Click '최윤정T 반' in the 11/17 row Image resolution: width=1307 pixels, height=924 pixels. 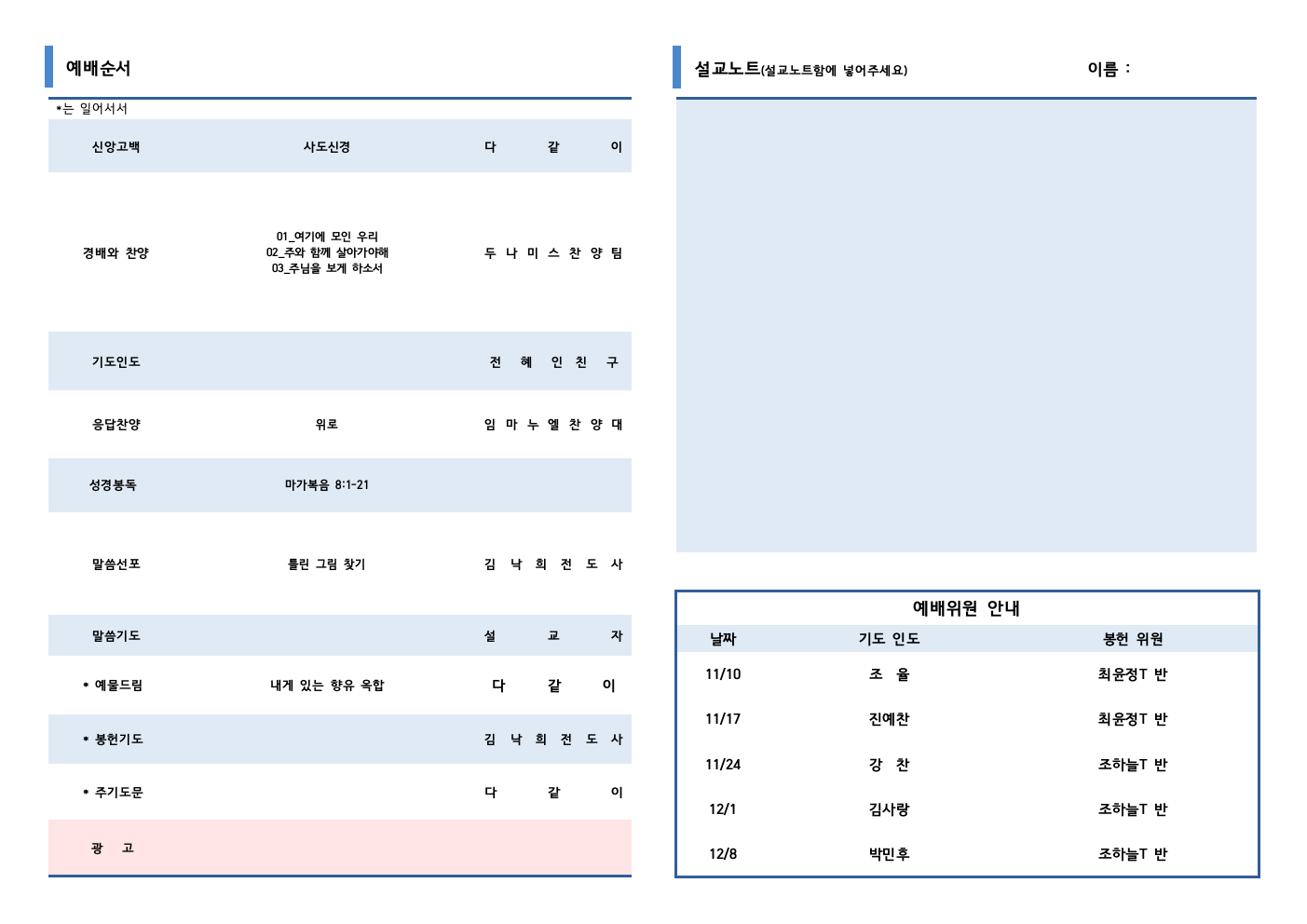click(x=1133, y=719)
